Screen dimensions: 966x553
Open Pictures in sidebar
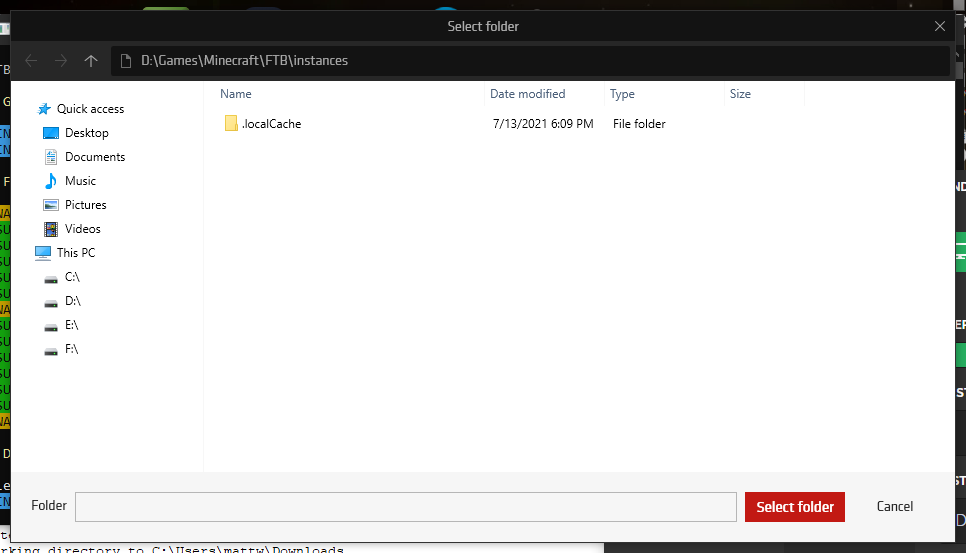[x=86, y=205]
